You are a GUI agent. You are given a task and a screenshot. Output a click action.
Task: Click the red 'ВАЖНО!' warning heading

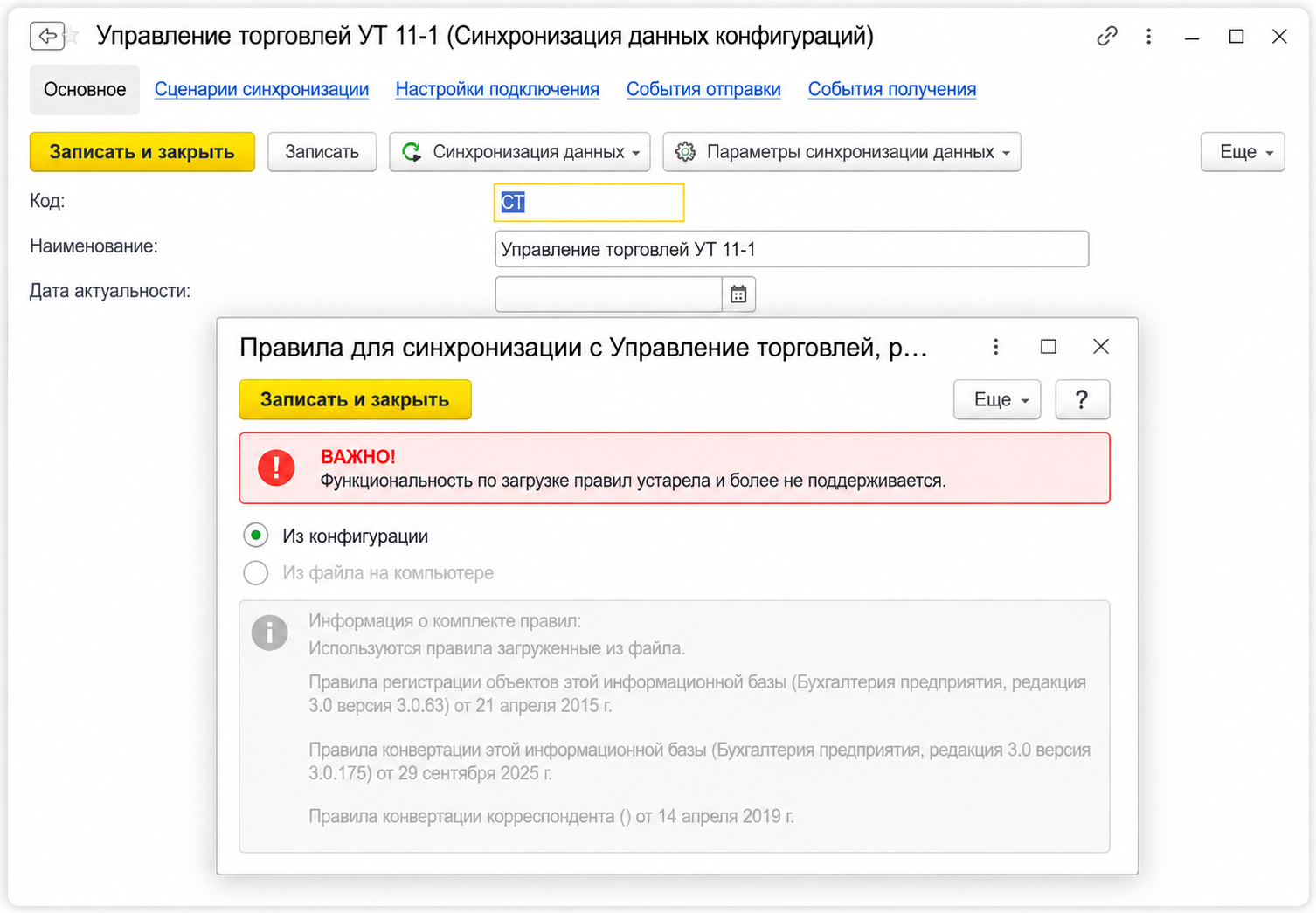pyautogui.click(x=358, y=457)
